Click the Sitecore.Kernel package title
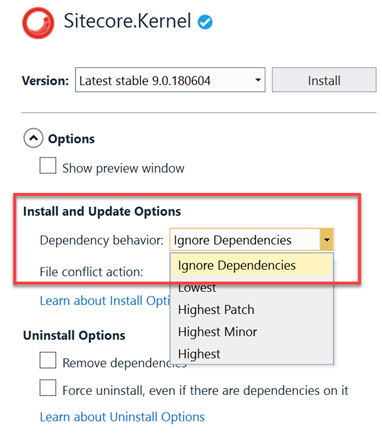 pos(127,21)
